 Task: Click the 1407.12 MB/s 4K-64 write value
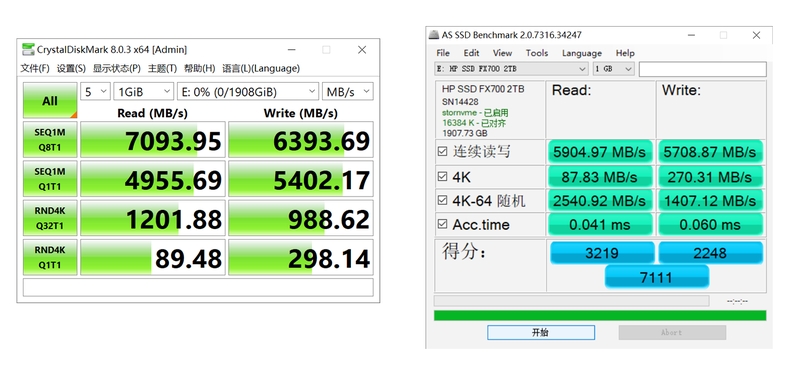click(710, 201)
